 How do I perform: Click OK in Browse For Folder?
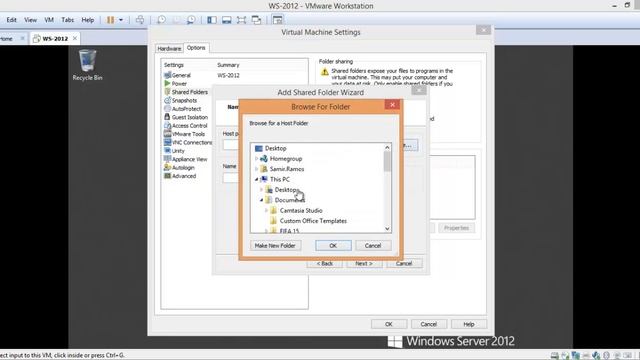333,246
